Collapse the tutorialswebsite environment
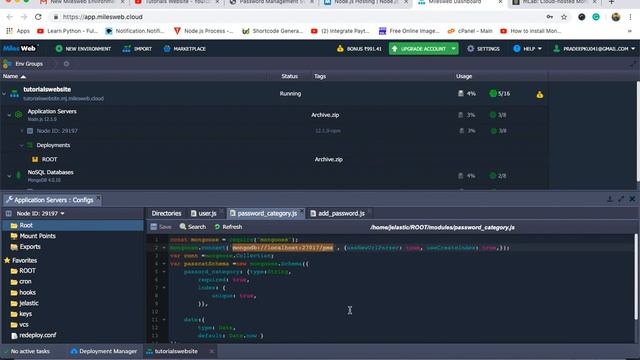The height and width of the screenshot is (360, 640). (x=4, y=94)
